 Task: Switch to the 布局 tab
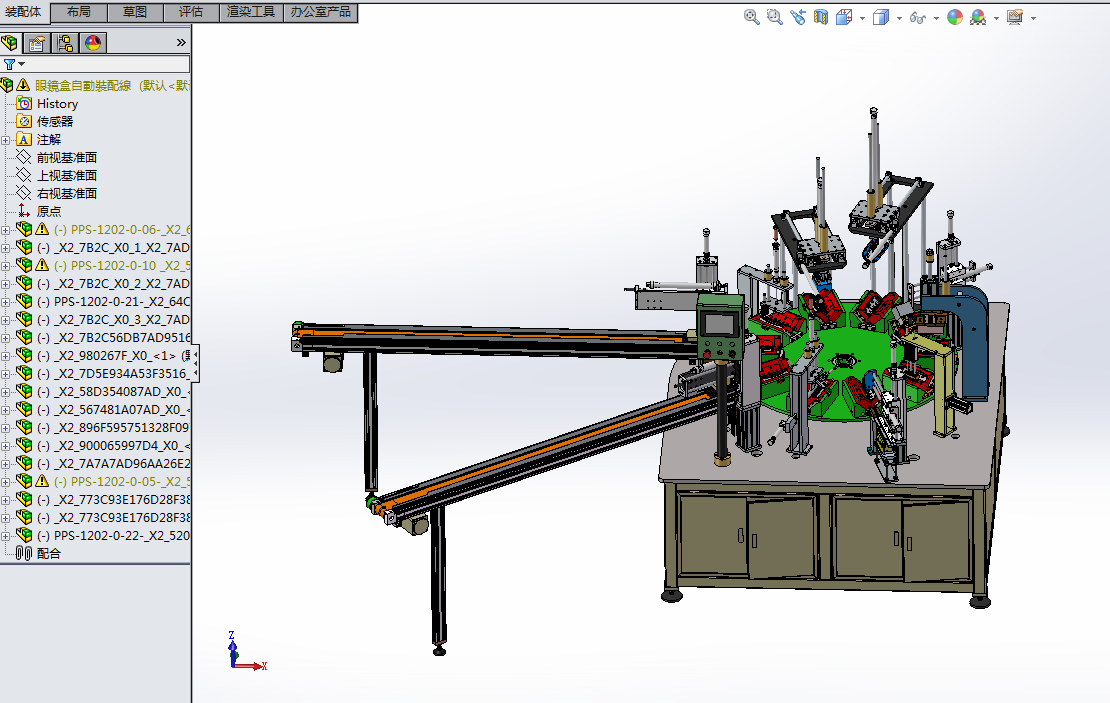[x=79, y=12]
